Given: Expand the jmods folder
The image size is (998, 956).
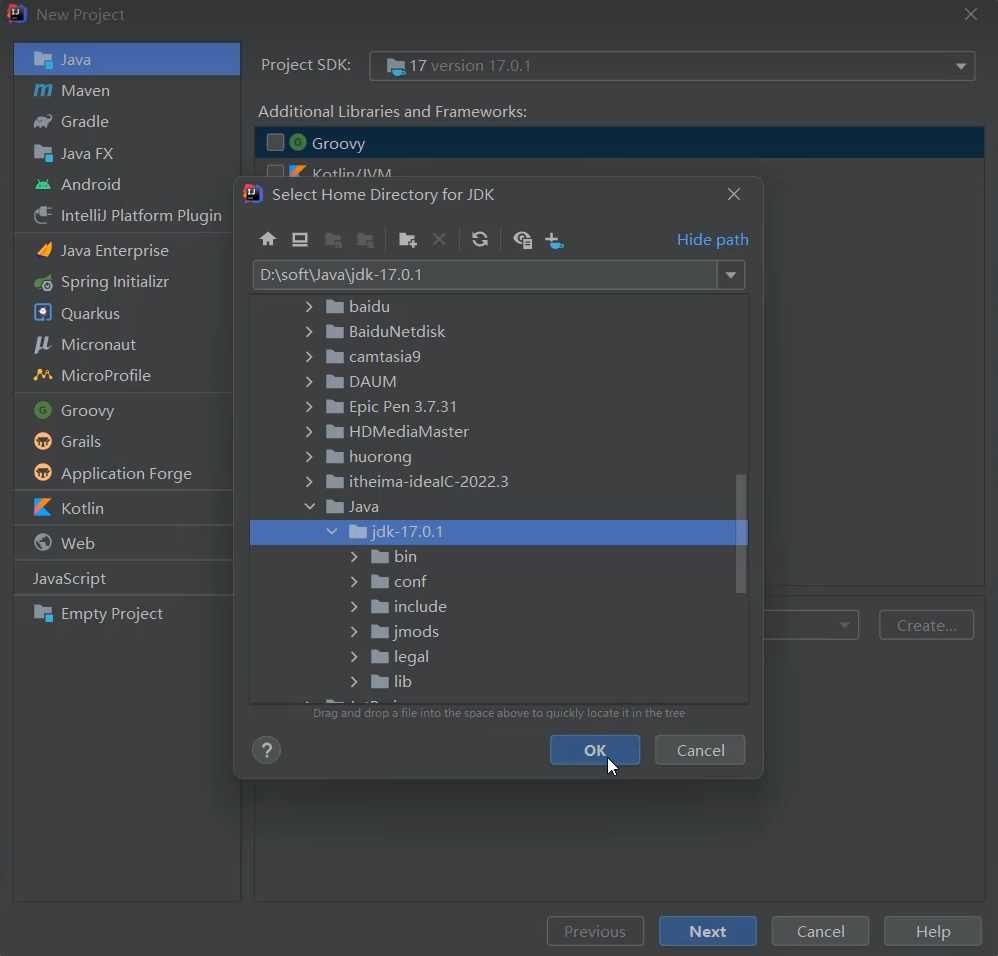Looking at the screenshot, I should point(354,632).
